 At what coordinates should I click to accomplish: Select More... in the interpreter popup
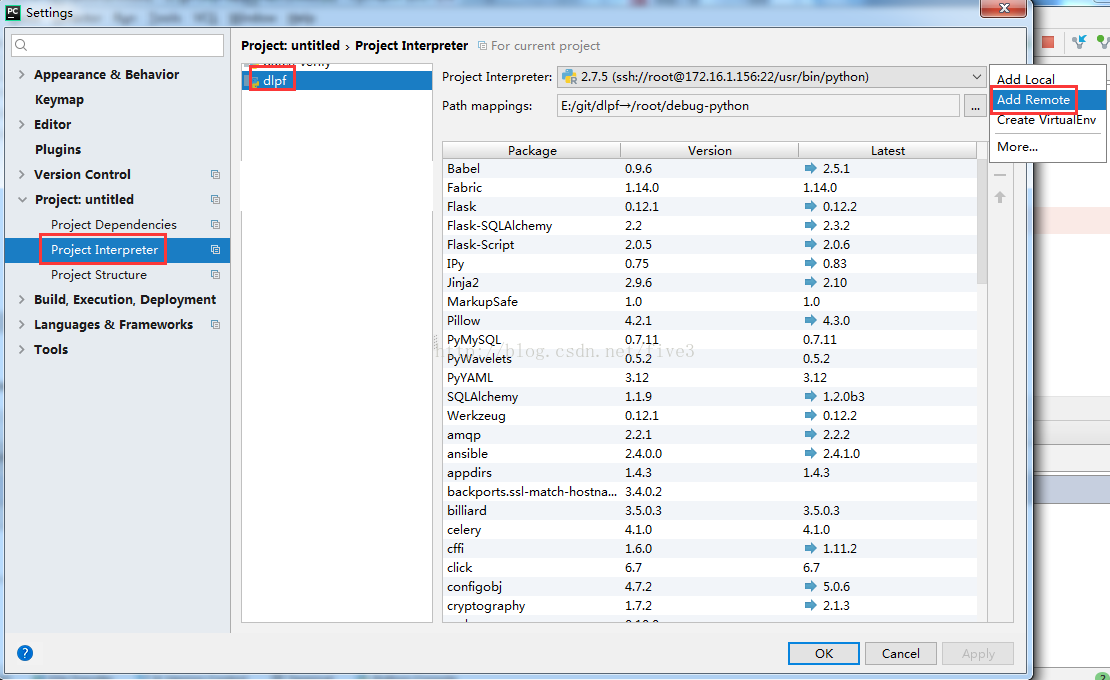pyautogui.click(x=1047, y=146)
